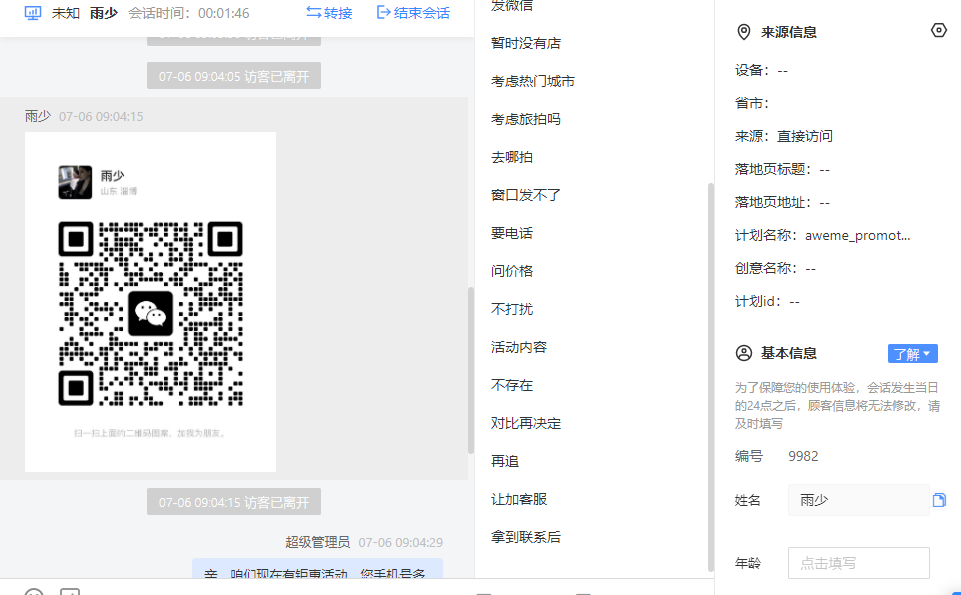Click the 姓名 field containing 雨少
961x595 pixels.
pos(859,500)
